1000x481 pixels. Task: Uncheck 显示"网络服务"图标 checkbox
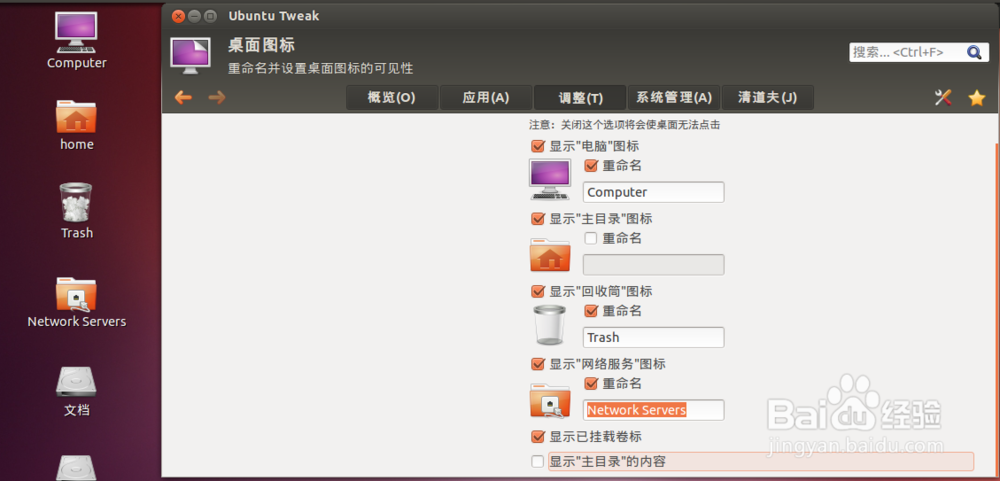(x=538, y=364)
